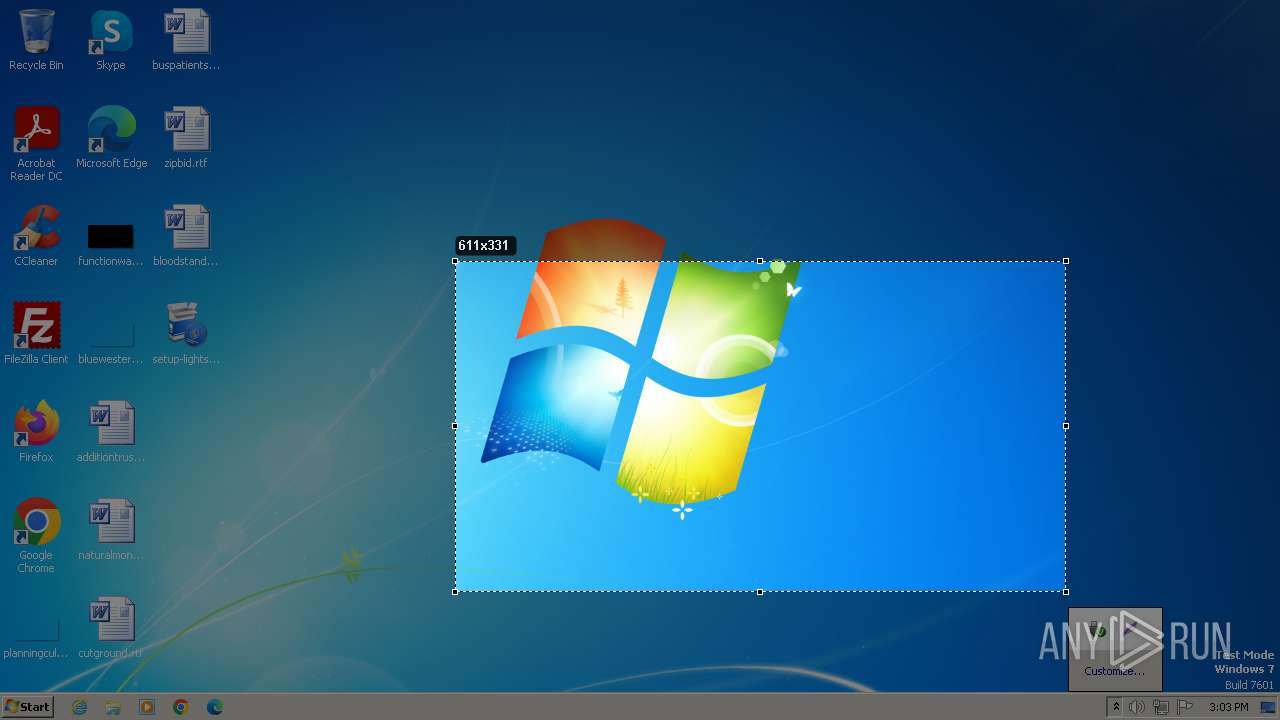Select the FileZilla Client shortcut
Screen dimensions: 1280x720
(x=36, y=325)
